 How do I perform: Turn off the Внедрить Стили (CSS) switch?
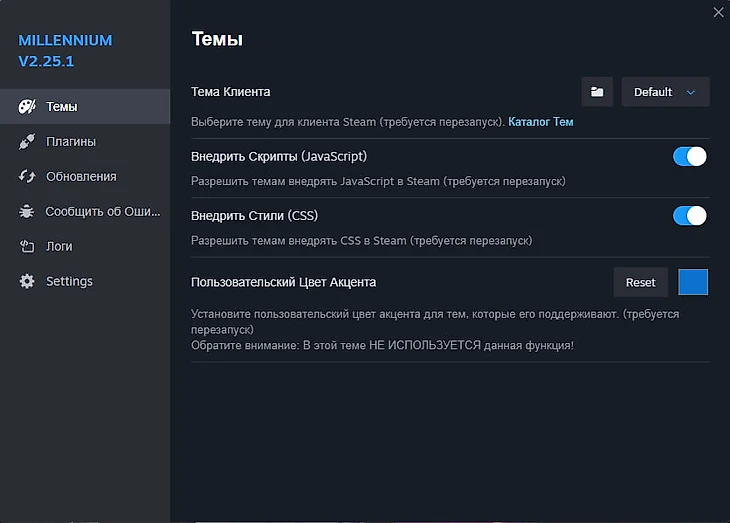tap(690, 216)
